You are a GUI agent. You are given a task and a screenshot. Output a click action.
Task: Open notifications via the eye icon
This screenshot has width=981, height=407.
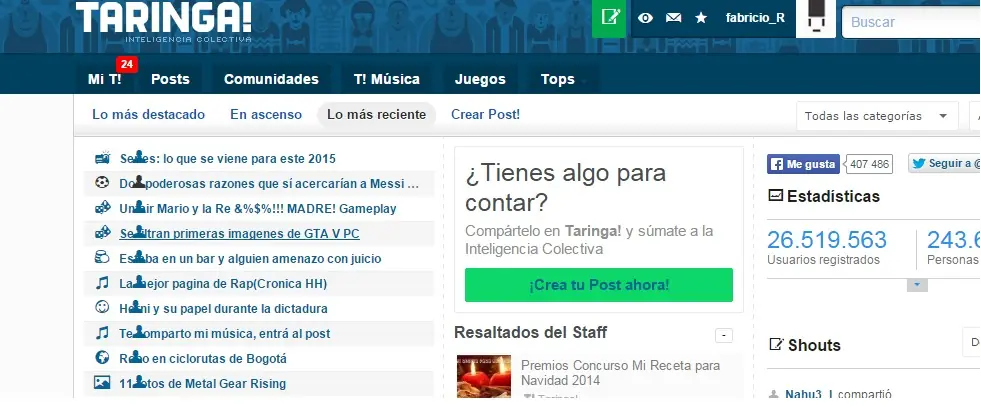point(645,18)
